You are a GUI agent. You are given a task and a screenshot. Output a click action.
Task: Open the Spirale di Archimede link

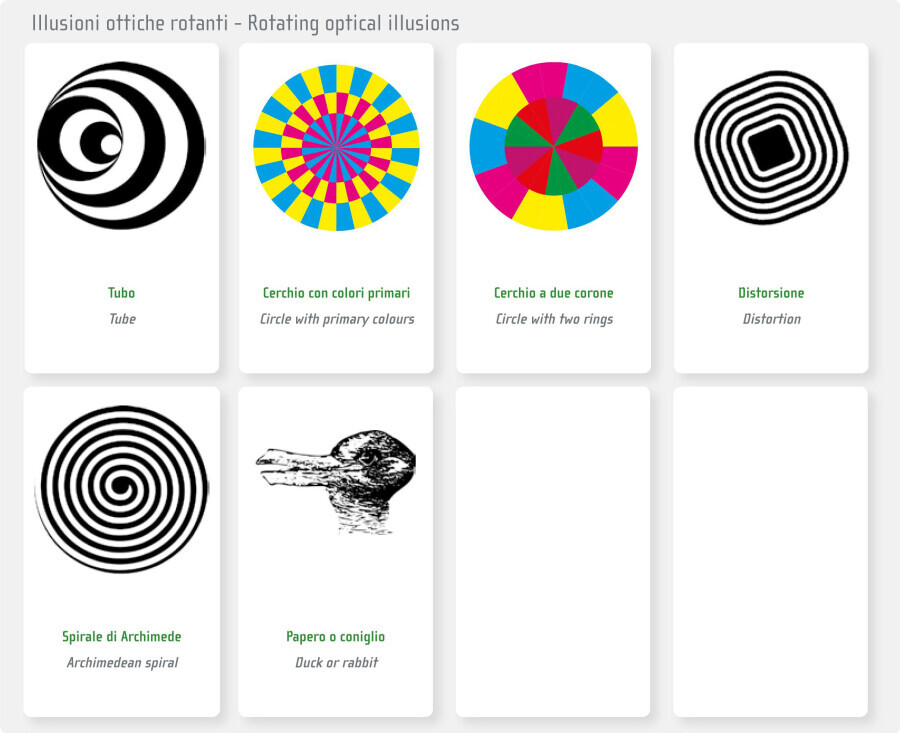pyautogui.click(x=122, y=637)
